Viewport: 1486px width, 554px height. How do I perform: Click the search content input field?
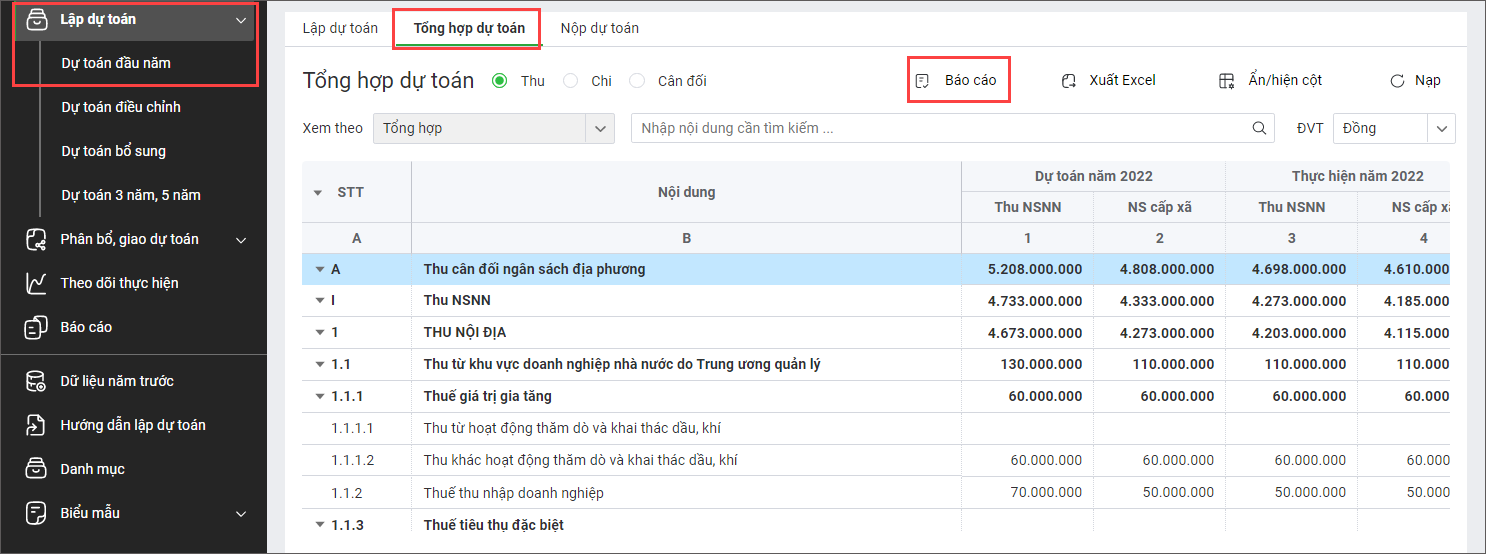(940, 128)
